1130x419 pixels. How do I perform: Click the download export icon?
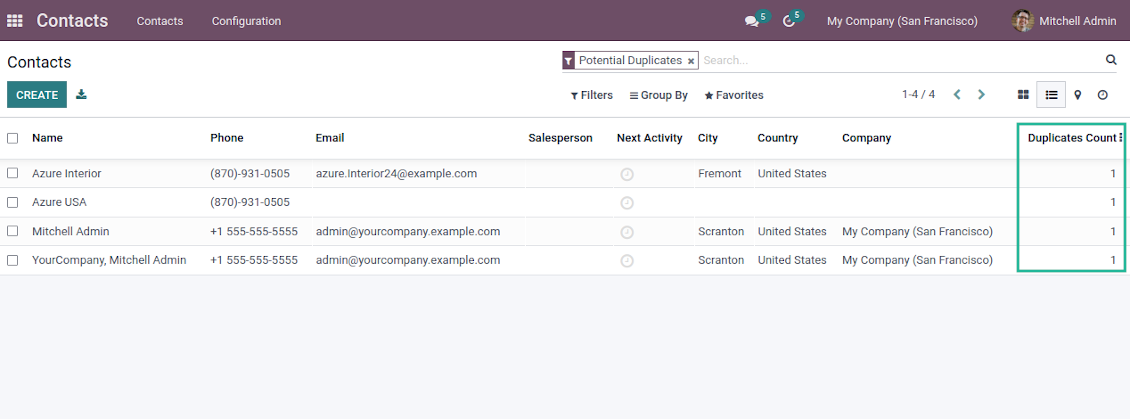click(x=82, y=95)
